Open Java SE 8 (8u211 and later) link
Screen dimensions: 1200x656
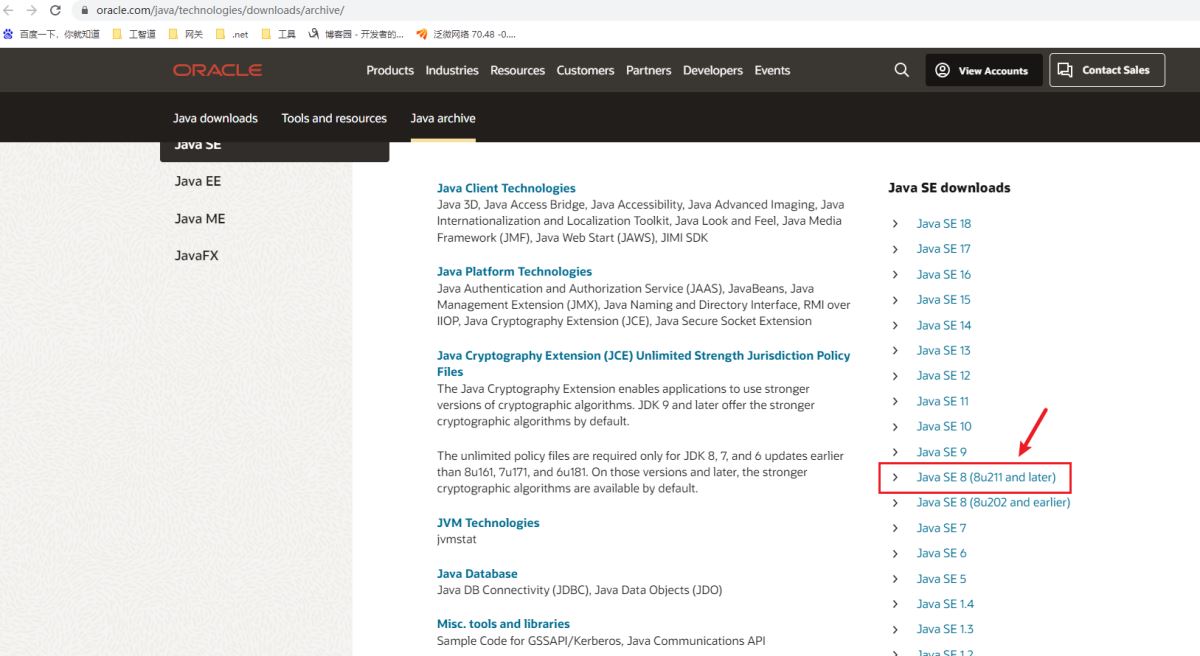pyautogui.click(x=986, y=477)
